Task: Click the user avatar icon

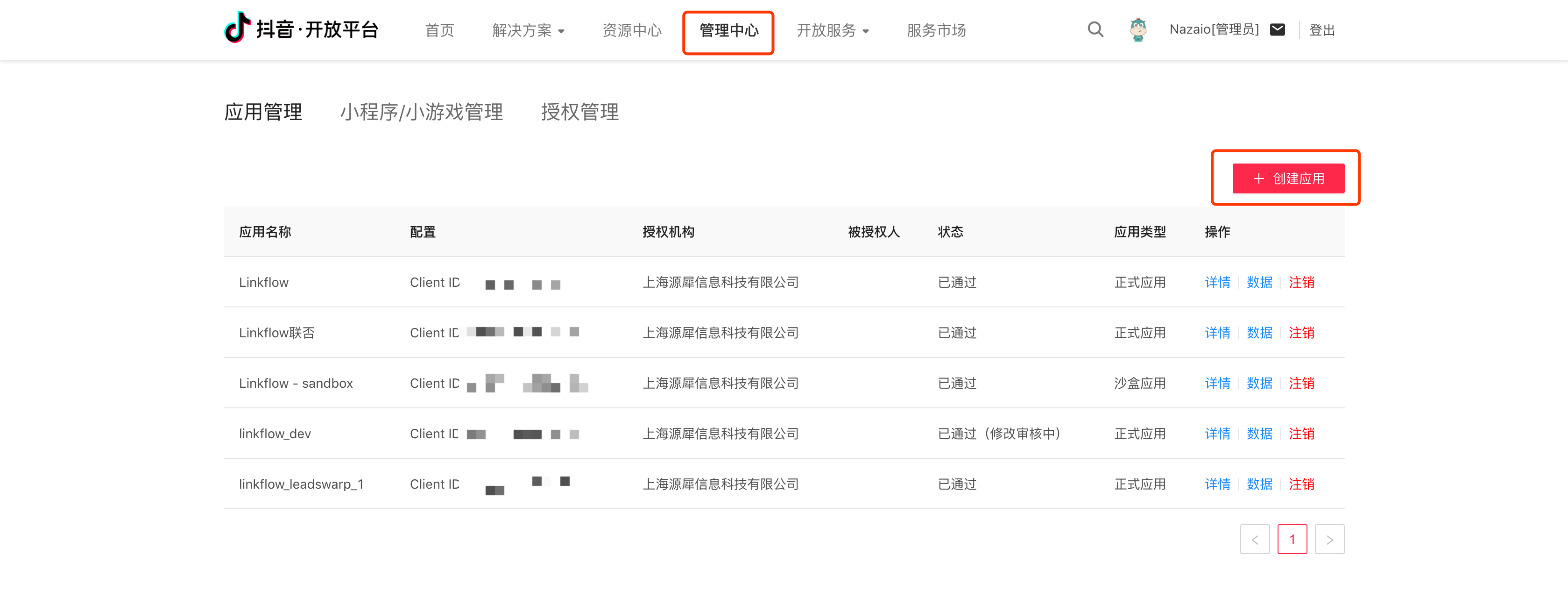Action: pos(1137,29)
